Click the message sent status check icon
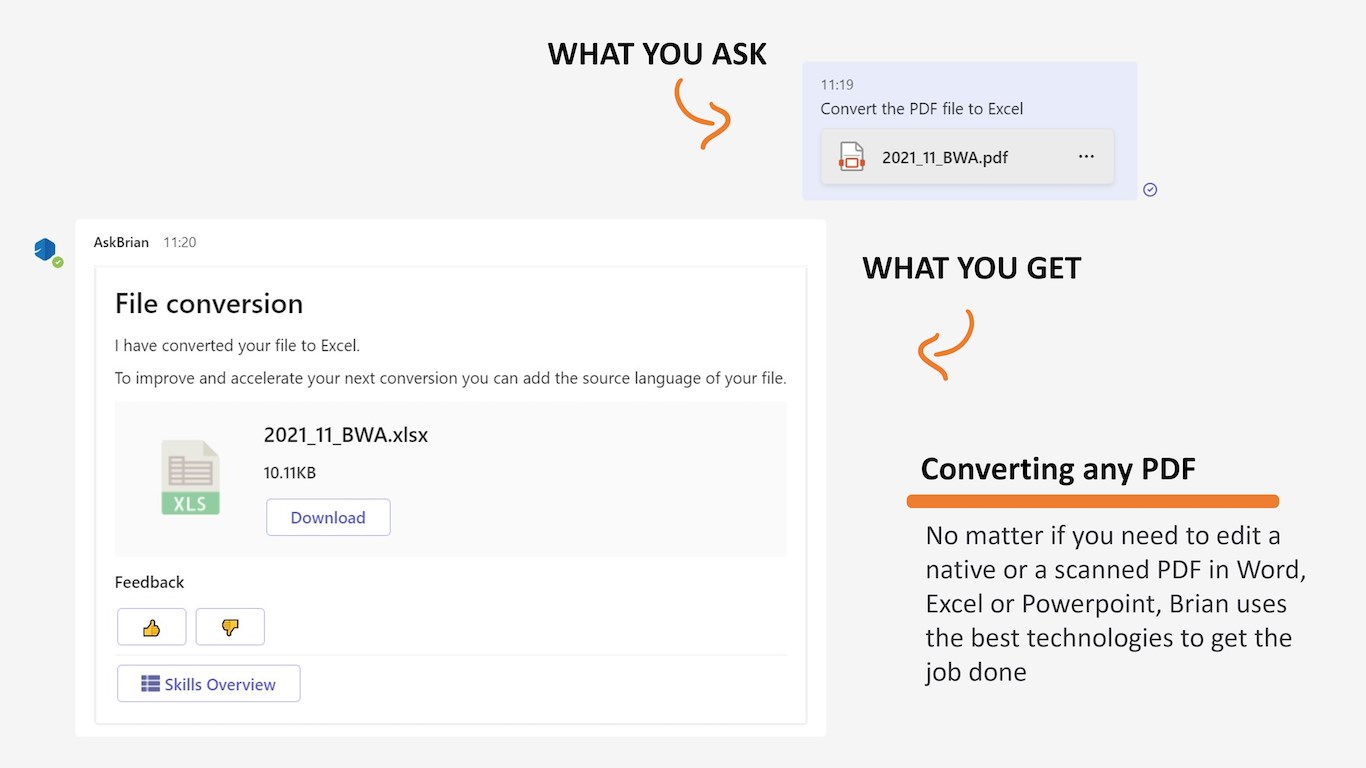1366x768 pixels. [x=1150, y=190]
